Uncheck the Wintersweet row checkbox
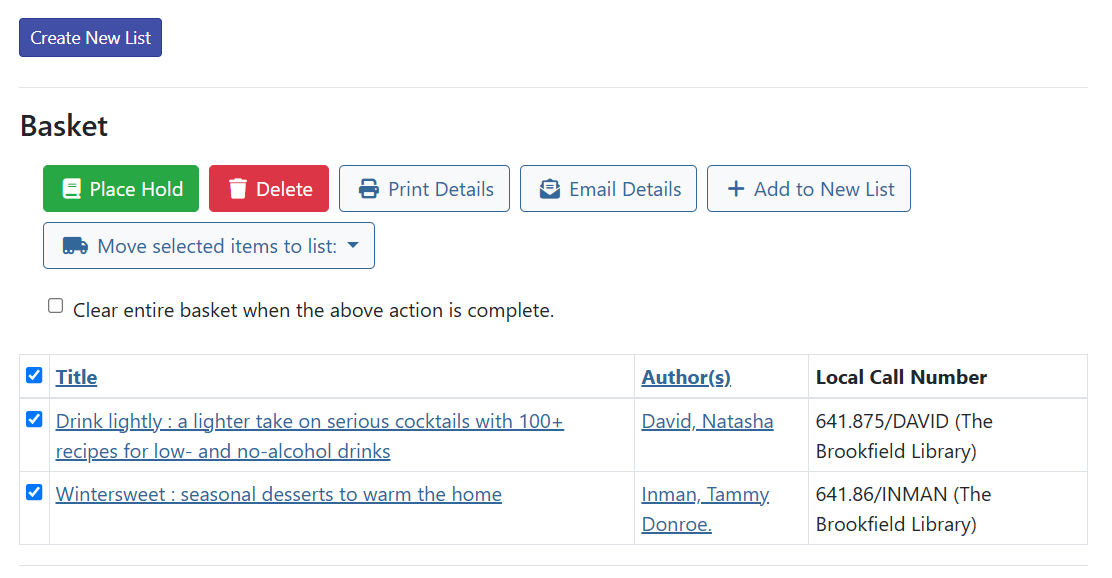This screenshot has height=578, width=1112. coord(34,492)
